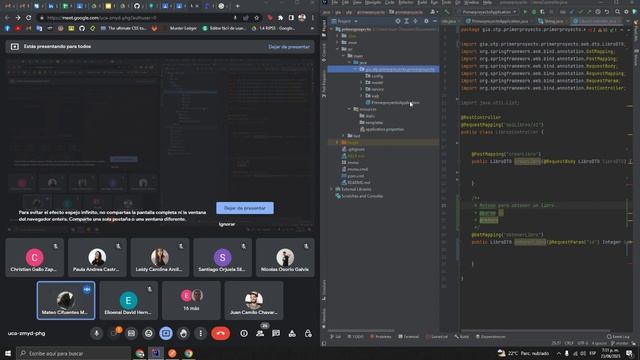Open the emoji reactions button in Meet
This screenshot has height=360, width=640.
pyautogui.click(x=149, y=333)
